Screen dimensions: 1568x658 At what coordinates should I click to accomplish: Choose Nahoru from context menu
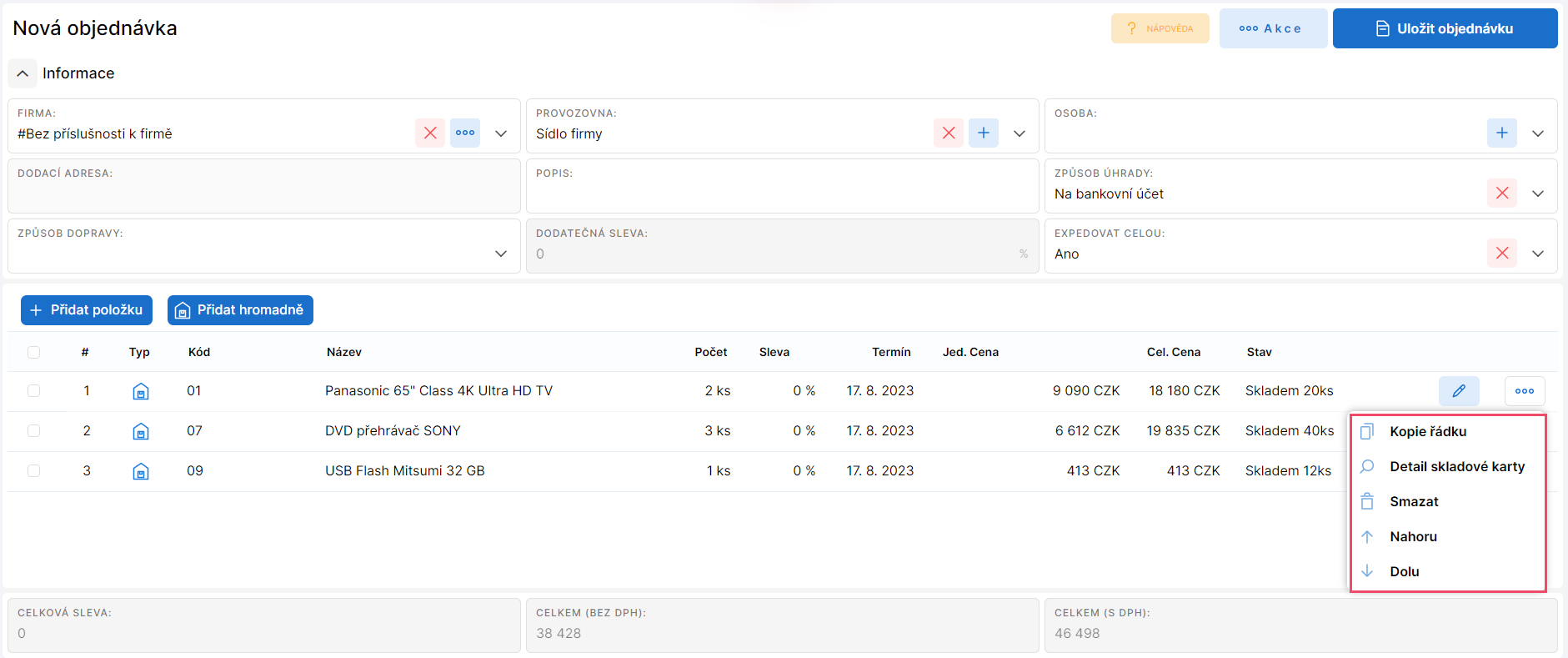coord(1448,536)
